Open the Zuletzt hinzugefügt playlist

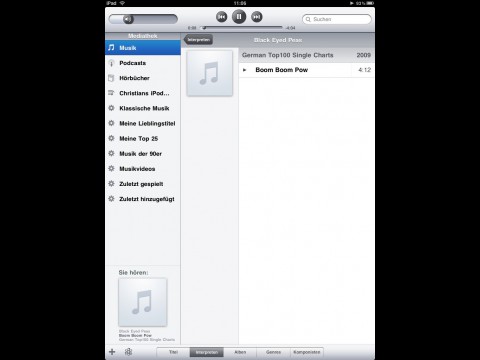[x=143, y=199]
